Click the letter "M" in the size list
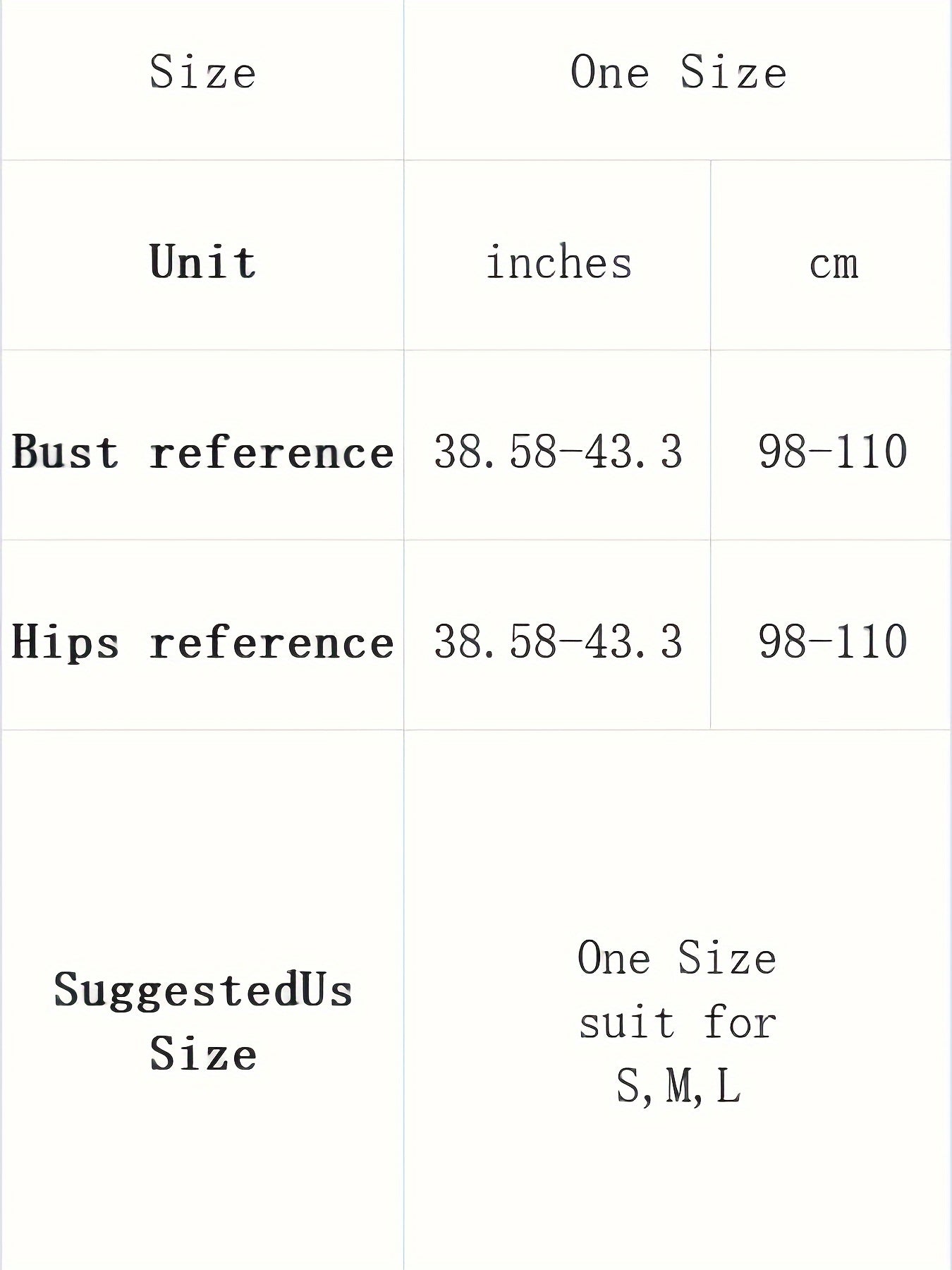This screenshot has width=952, height=1270. [x=680, y=1086]
